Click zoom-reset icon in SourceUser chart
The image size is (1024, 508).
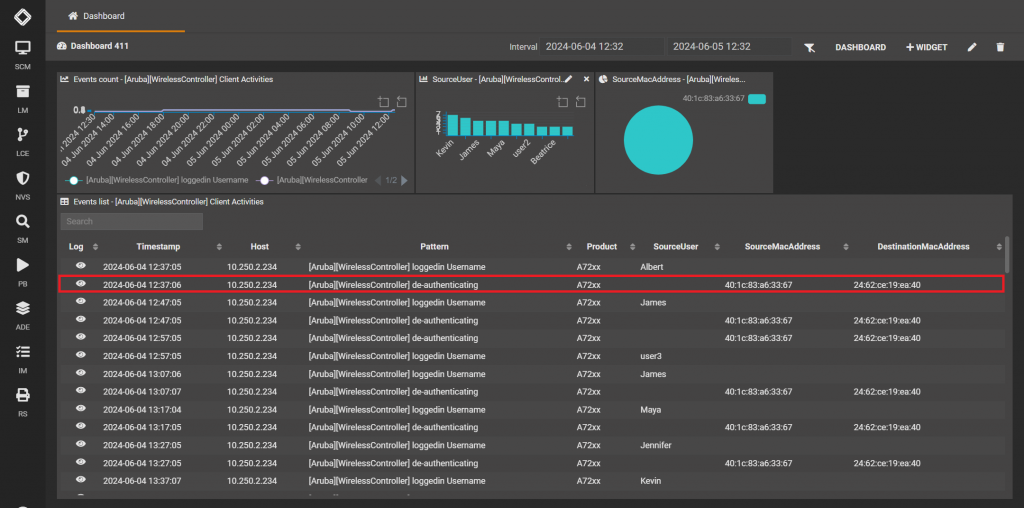coord(581,102)
